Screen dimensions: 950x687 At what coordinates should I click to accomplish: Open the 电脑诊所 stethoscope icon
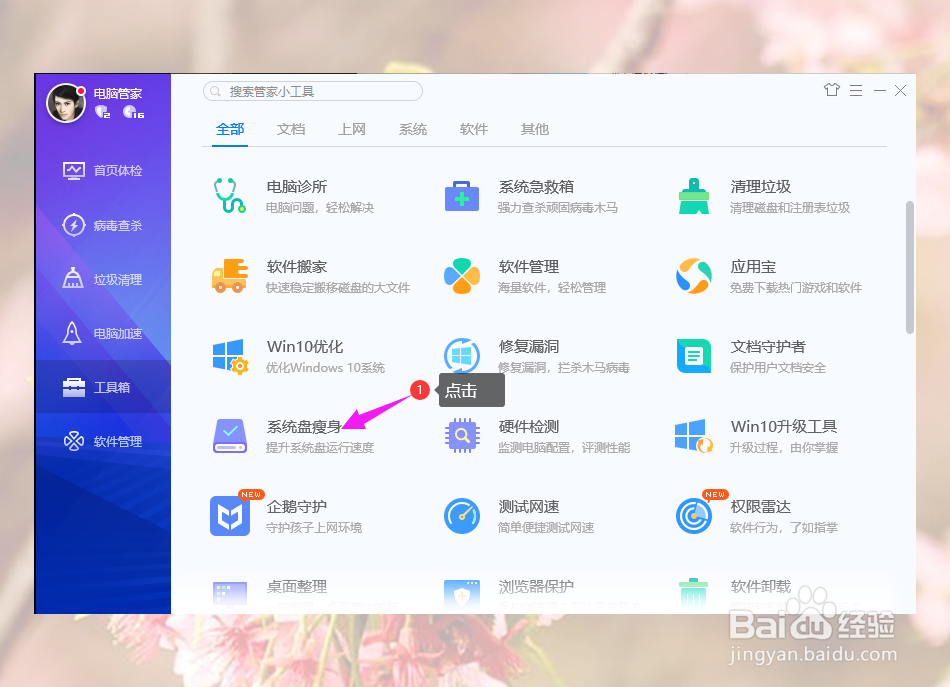click(229, 195)
